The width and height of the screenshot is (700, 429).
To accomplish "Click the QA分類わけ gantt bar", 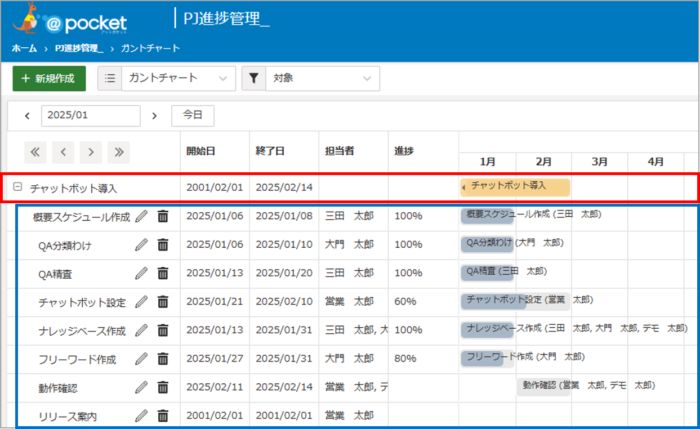I will click(487, 244).
